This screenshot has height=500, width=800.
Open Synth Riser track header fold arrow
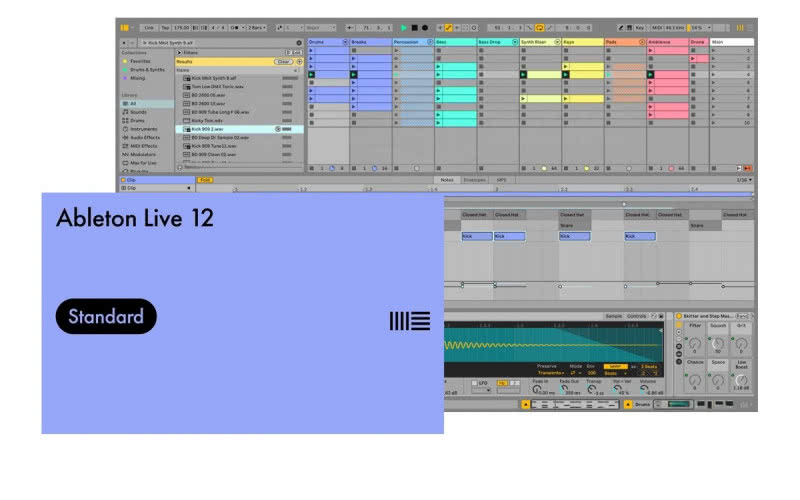[x=557, y=42]
